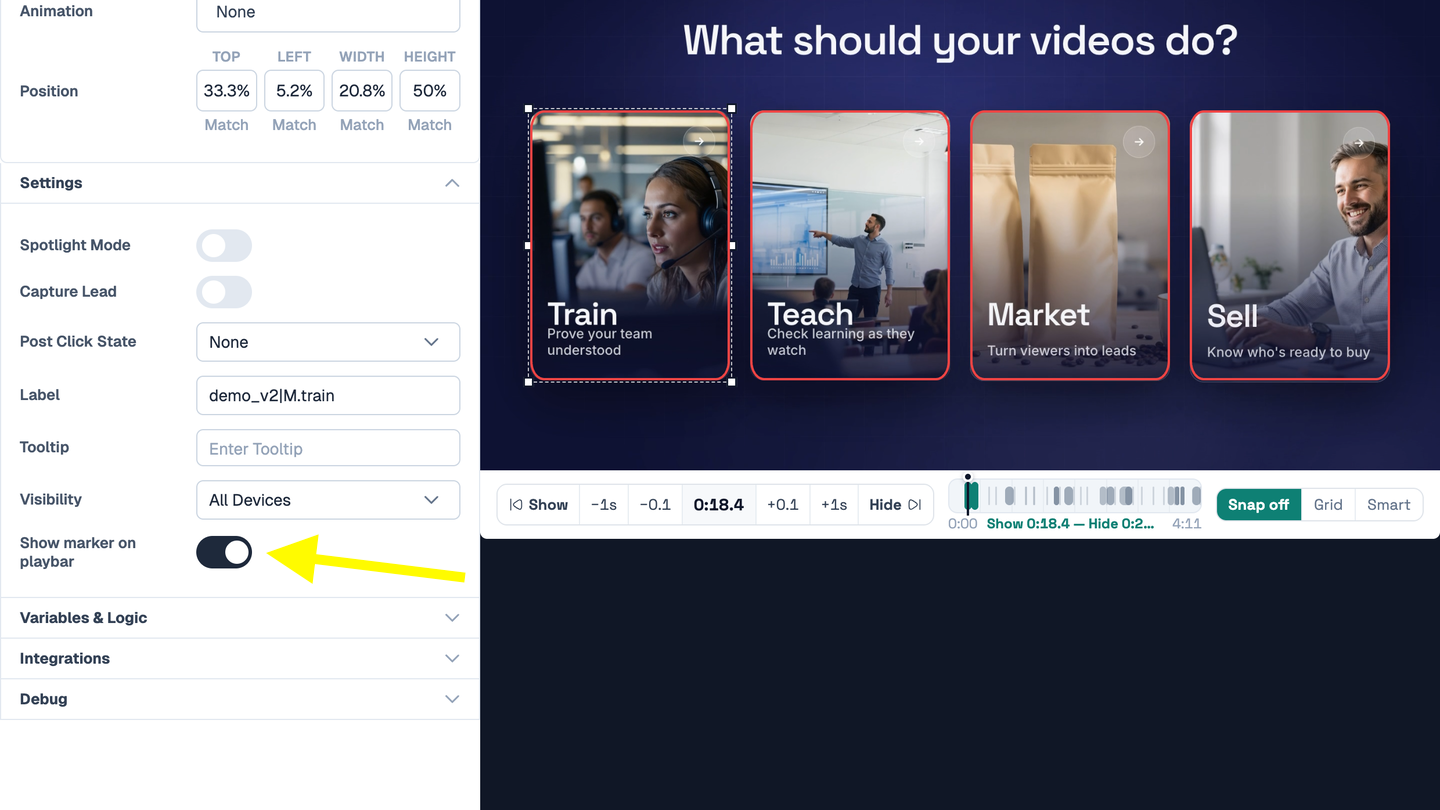Select the Snap off option

[1258, 505]
